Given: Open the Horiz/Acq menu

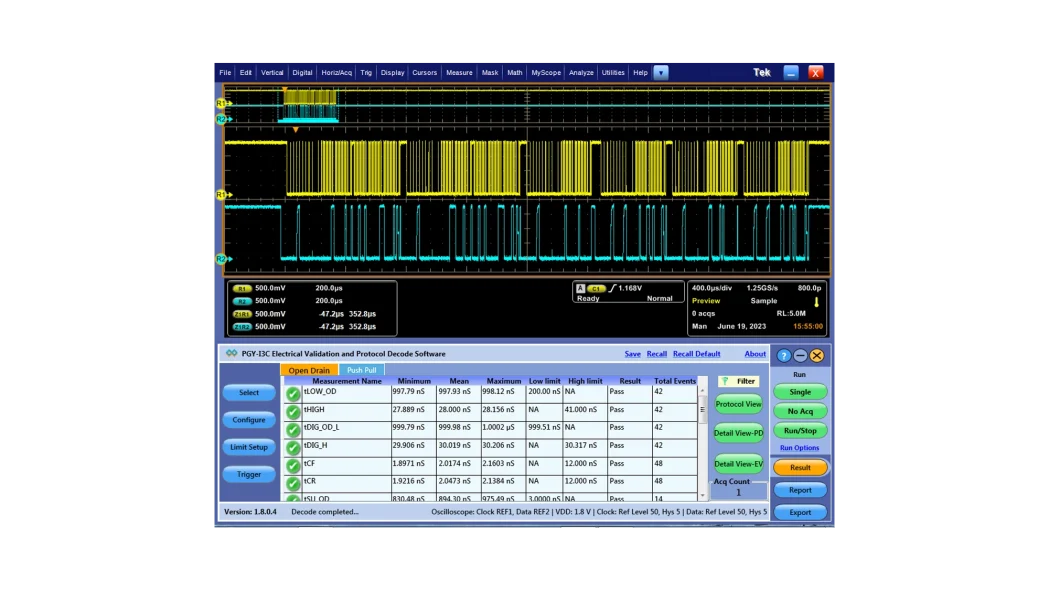Looking at the screenshot, I should point(337,72).
